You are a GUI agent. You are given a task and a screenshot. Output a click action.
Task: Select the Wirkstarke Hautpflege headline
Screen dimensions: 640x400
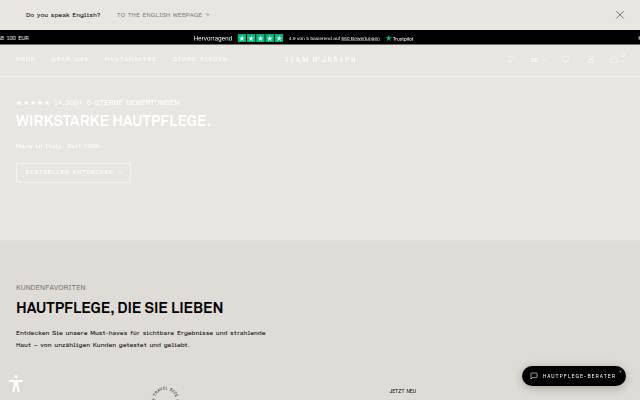(x=113, y=121)
